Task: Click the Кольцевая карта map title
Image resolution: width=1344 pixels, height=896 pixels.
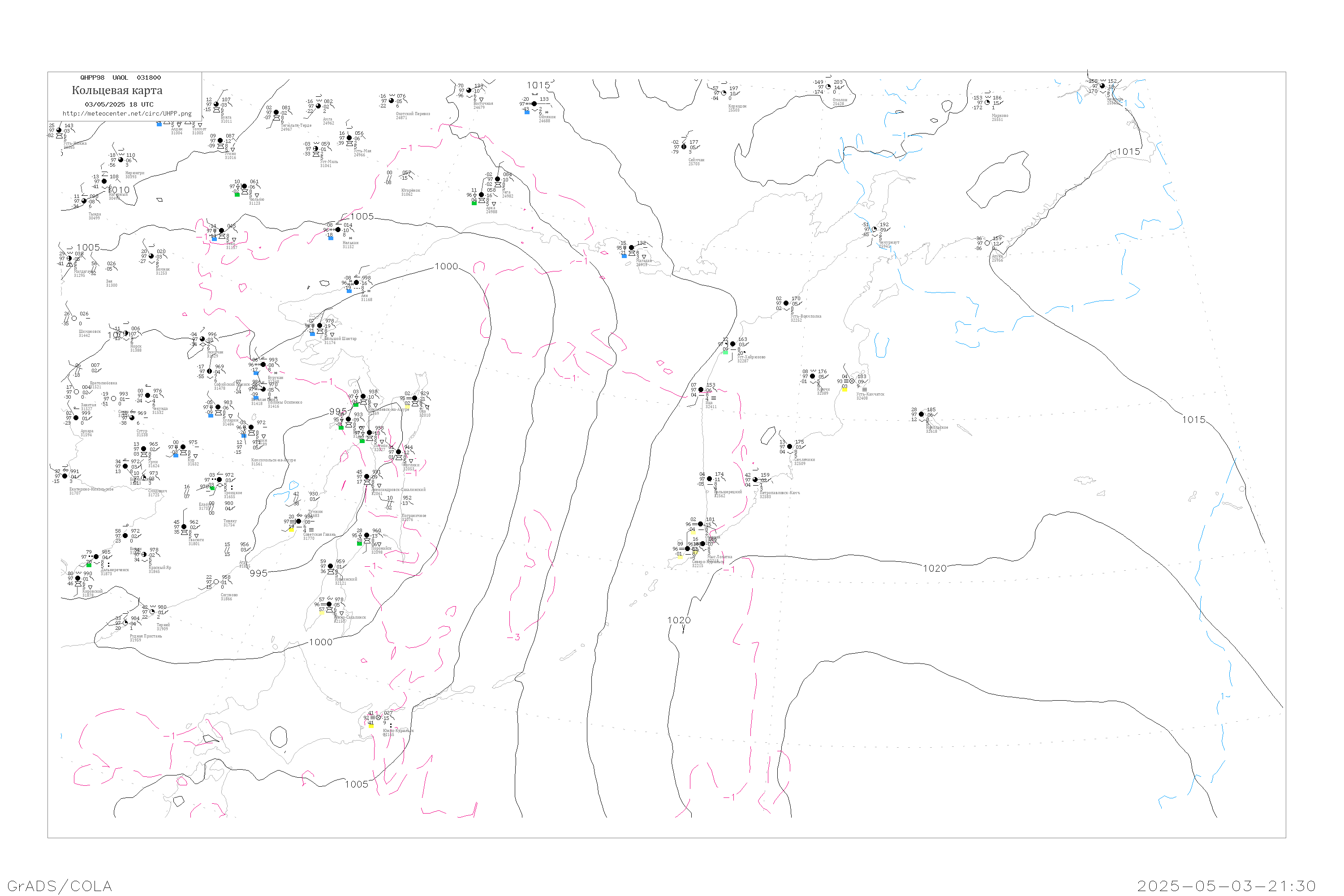Action: (117, 90)
